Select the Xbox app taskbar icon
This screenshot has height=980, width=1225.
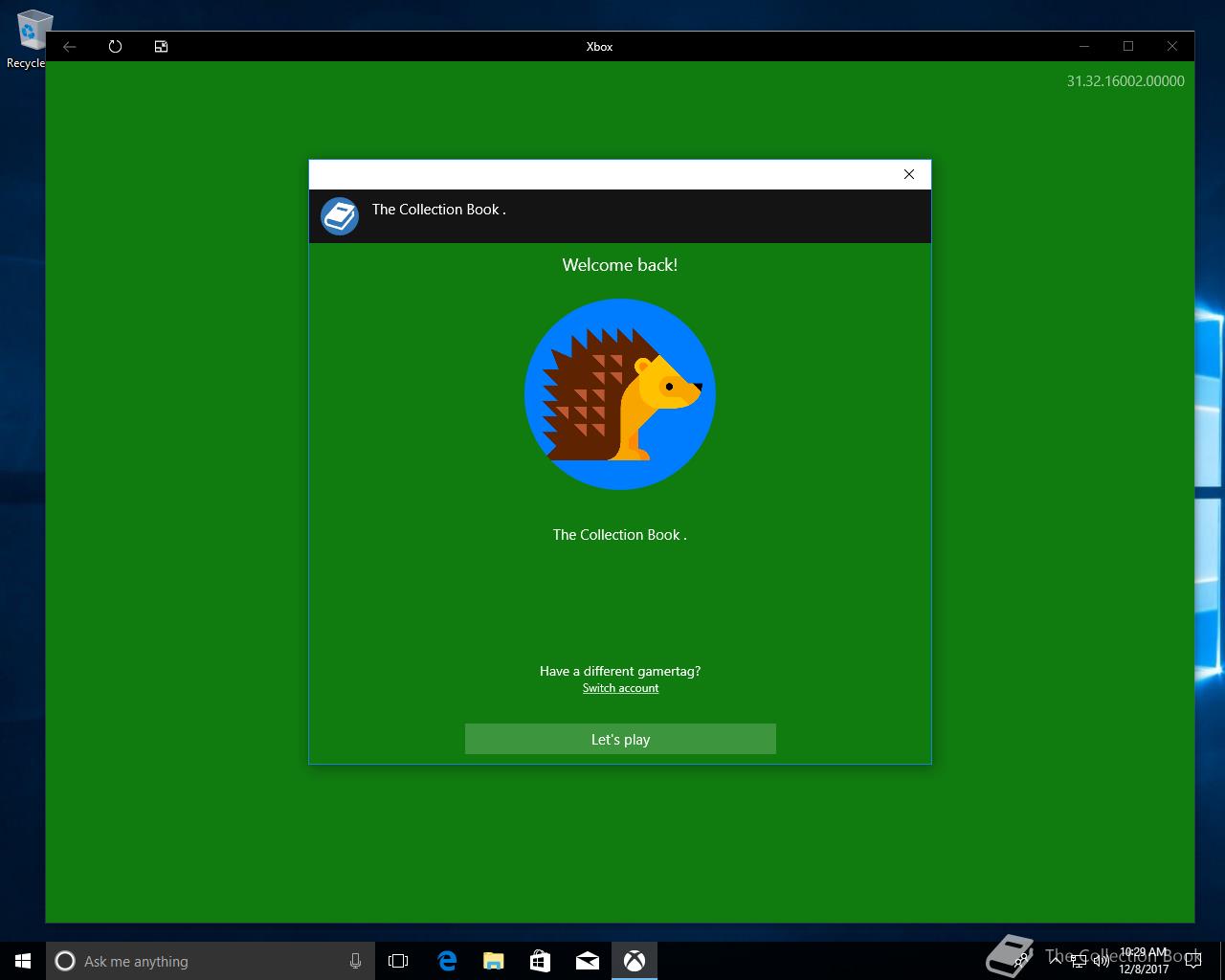coord(635,961)
